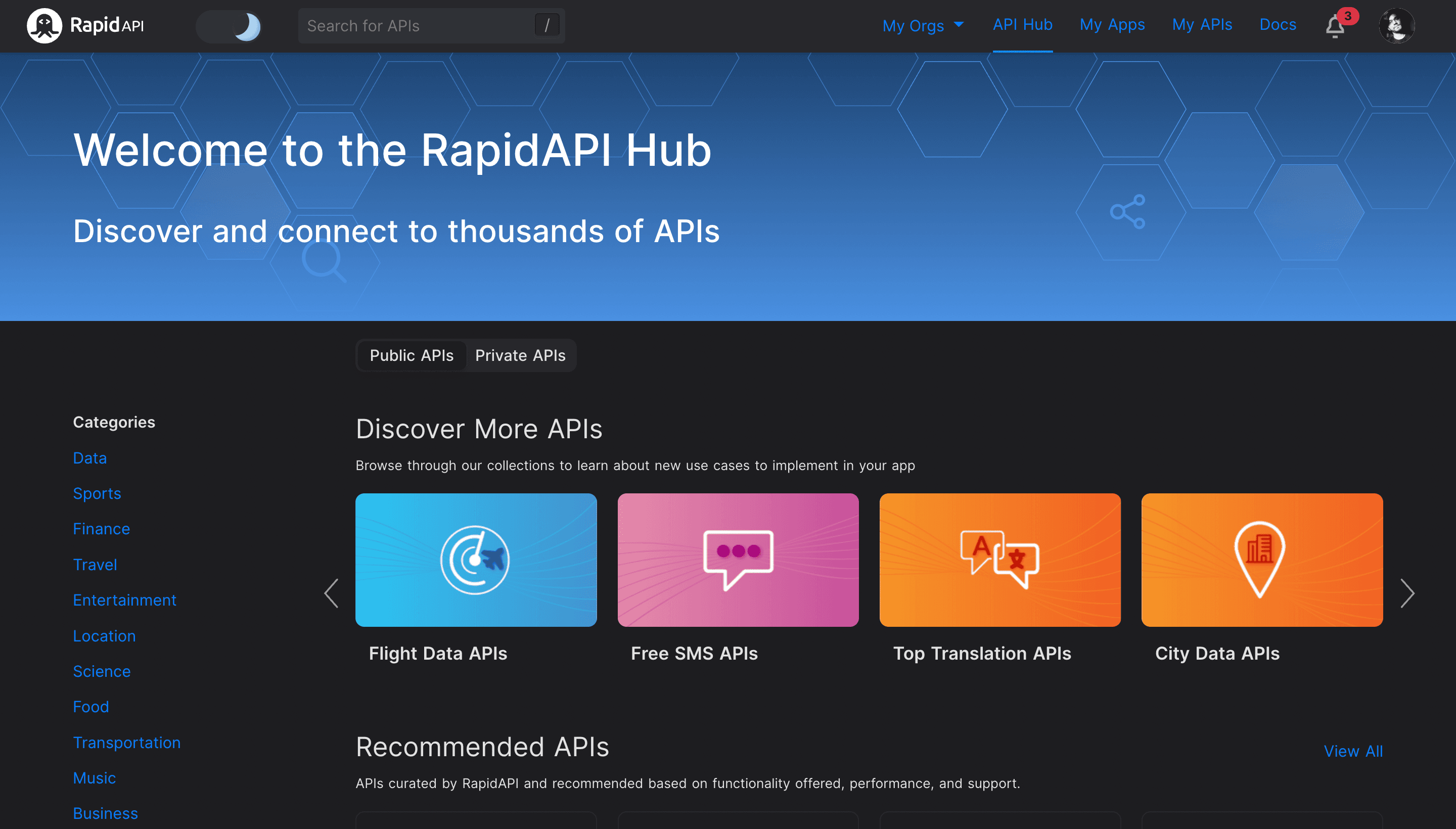Click the City Data APIs title

click(1217, 653)
